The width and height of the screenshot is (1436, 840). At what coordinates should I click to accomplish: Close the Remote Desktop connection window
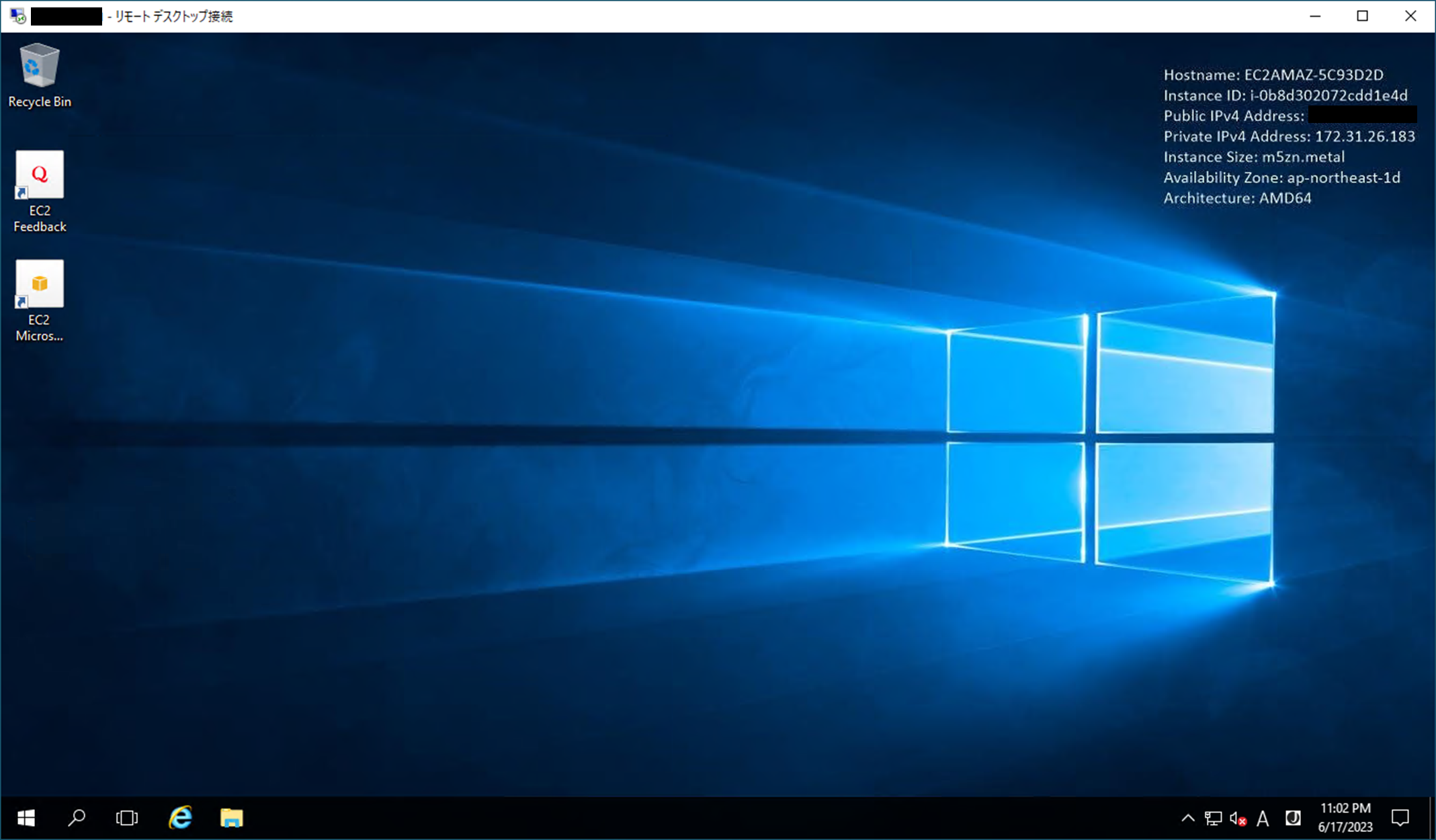(x=1410, y=16)
